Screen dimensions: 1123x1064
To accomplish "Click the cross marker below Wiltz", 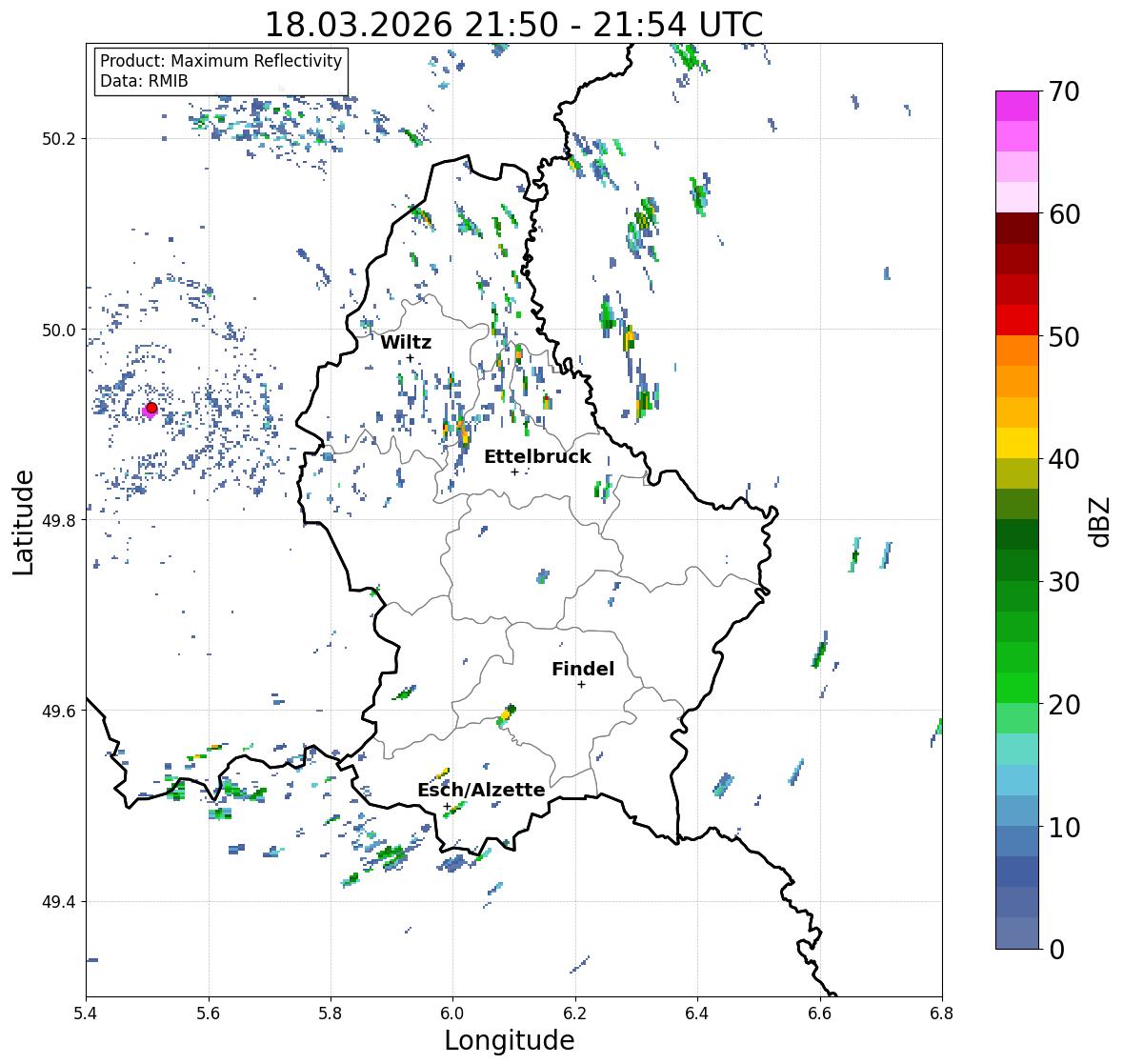I will pyautogui.click(x=410, y=358).
